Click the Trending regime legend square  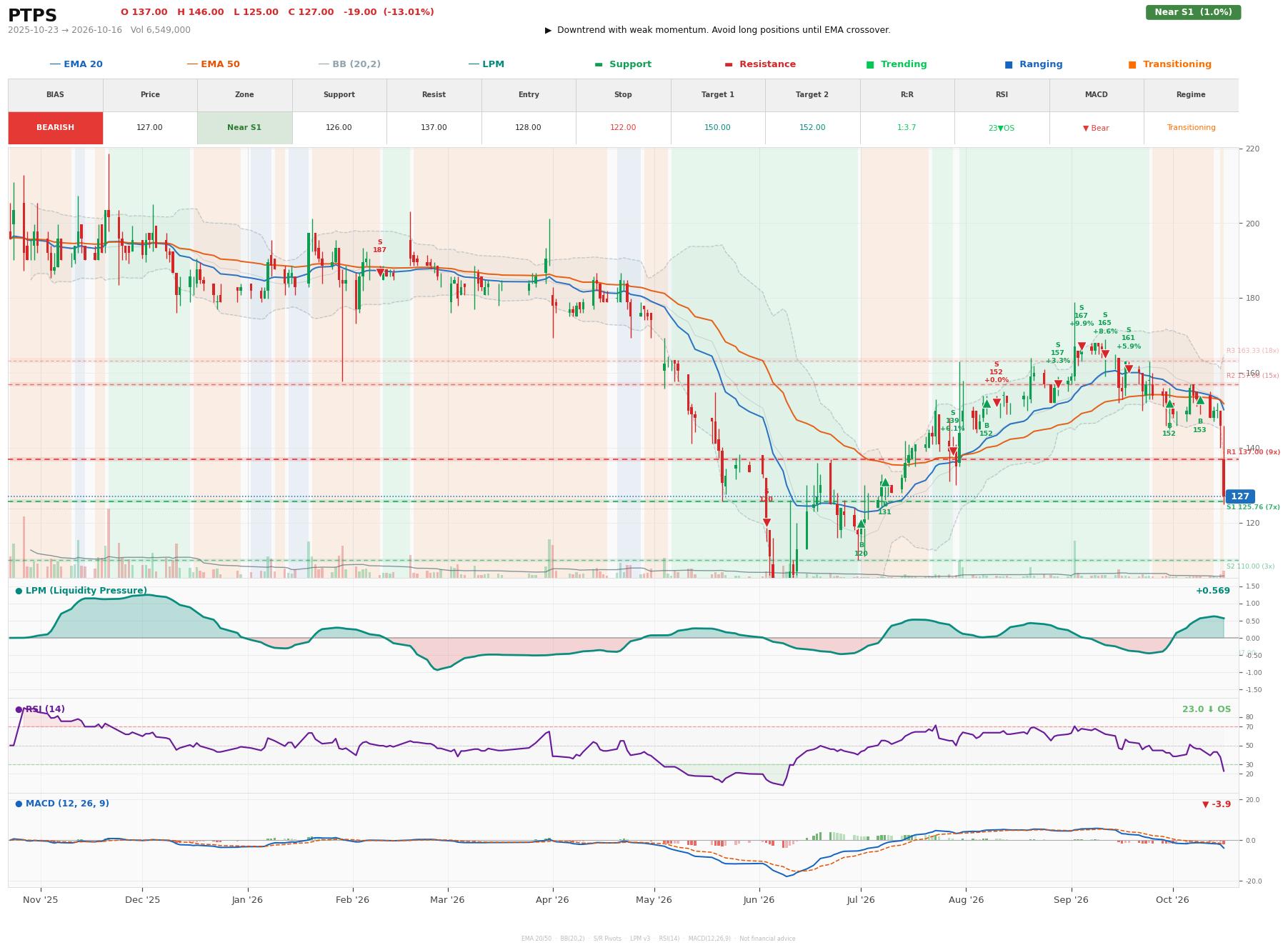pyautogui.click(x=870, y=64)
